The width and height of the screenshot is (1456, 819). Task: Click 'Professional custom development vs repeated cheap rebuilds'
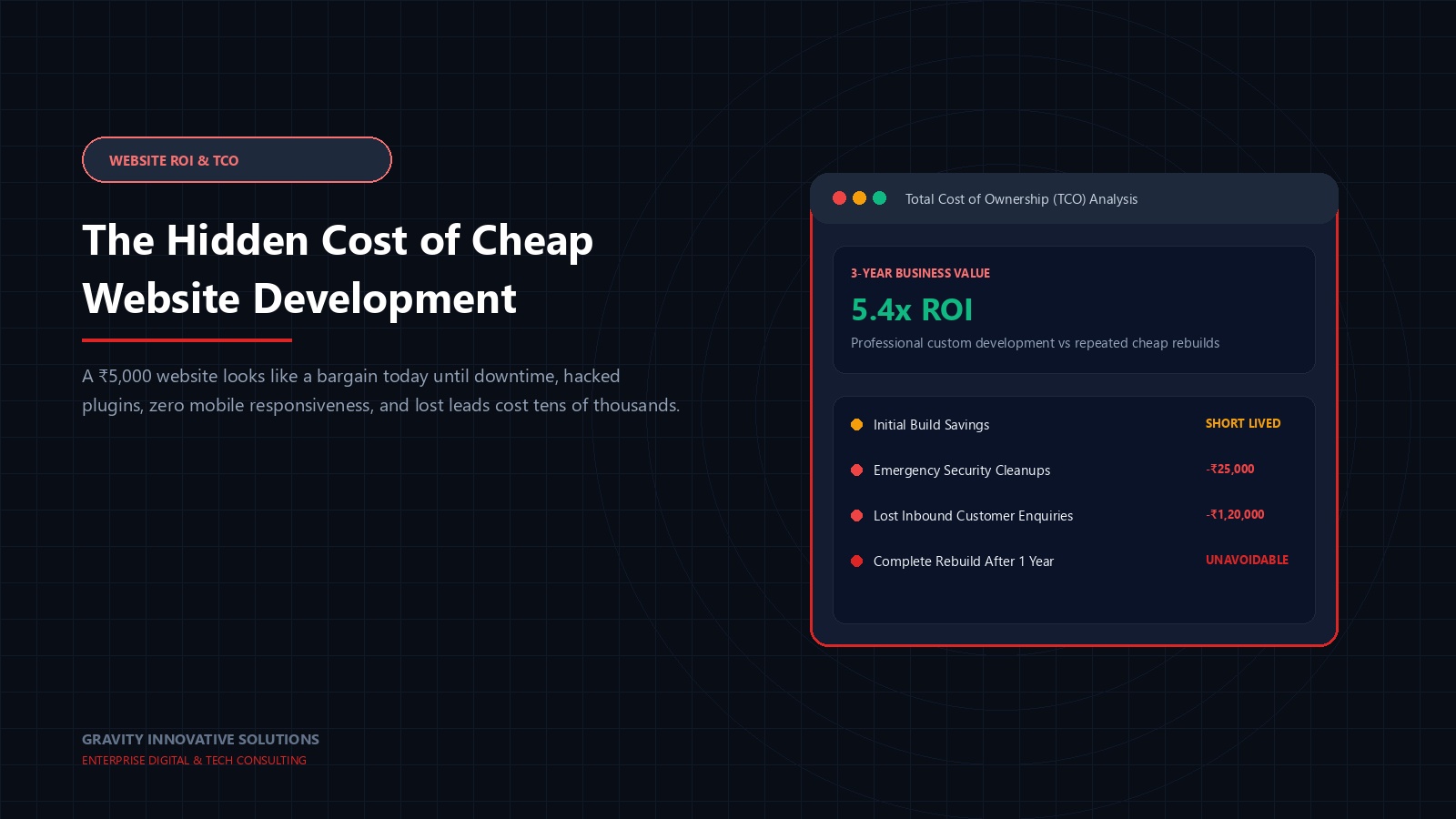click(1035, 343)
